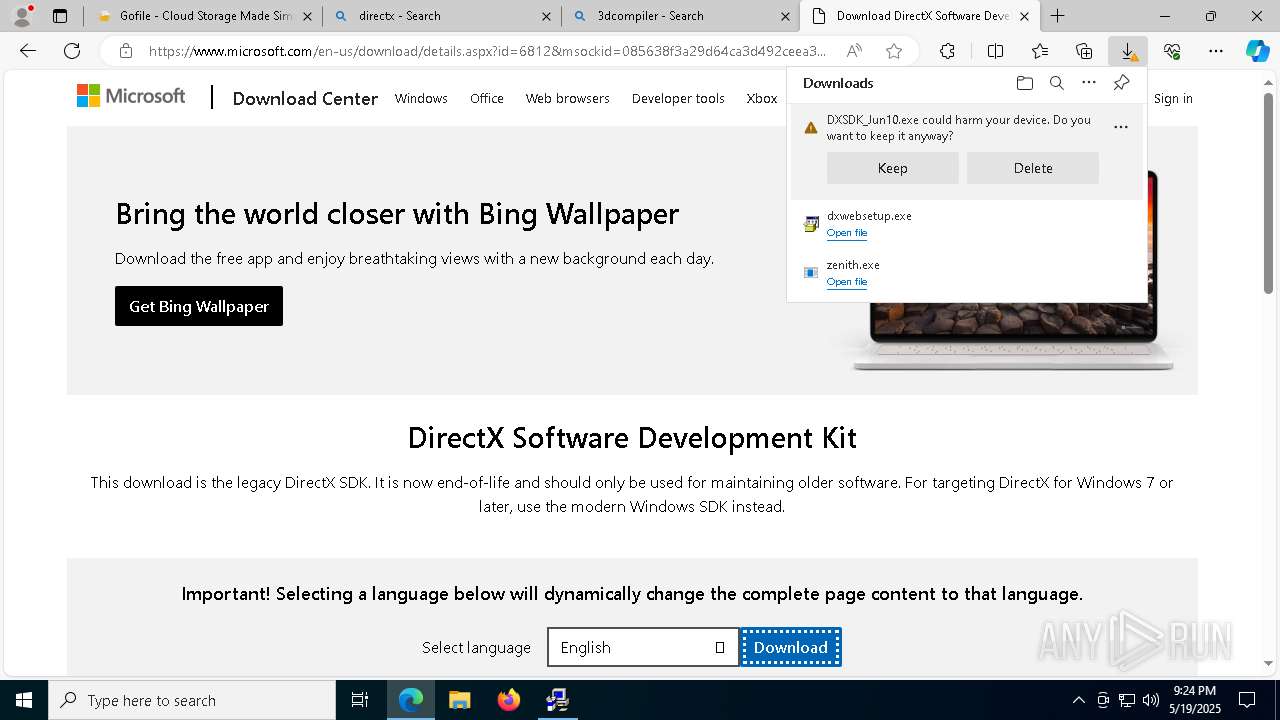Click the address bar URL field
The width and height of the screenshot is (1280, 720).
point(487,51)
